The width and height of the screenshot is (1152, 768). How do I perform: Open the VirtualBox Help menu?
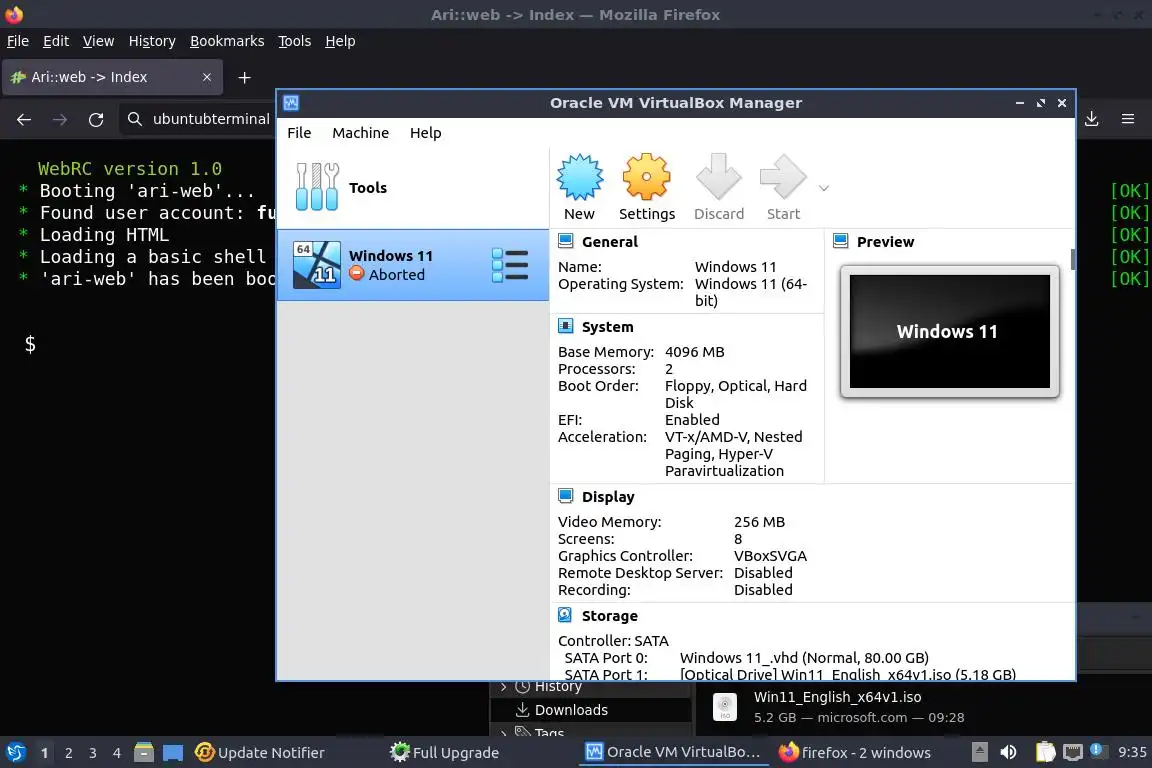[425, 132]
